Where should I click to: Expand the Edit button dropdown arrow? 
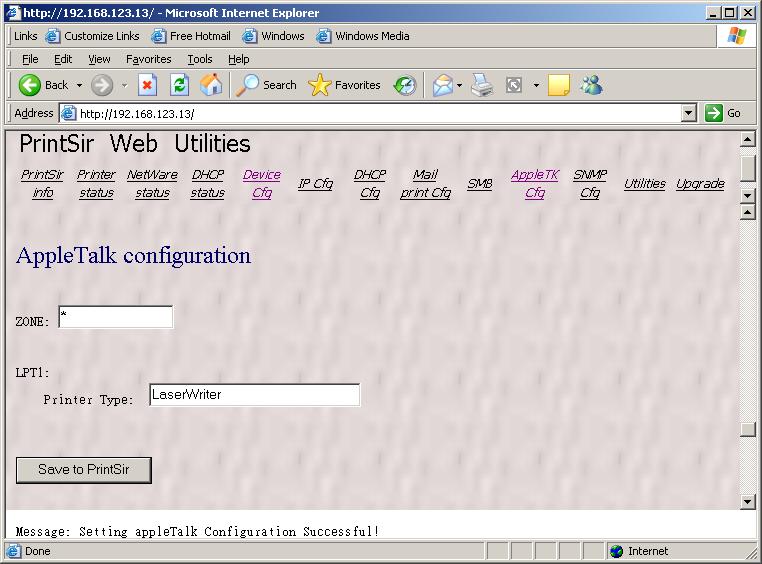click(x=536, y=85)
